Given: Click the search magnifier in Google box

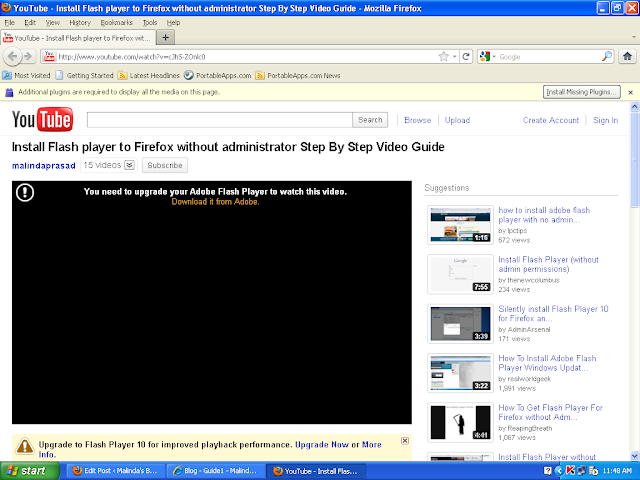Looking at the screenshot, I should coord(607,56).
